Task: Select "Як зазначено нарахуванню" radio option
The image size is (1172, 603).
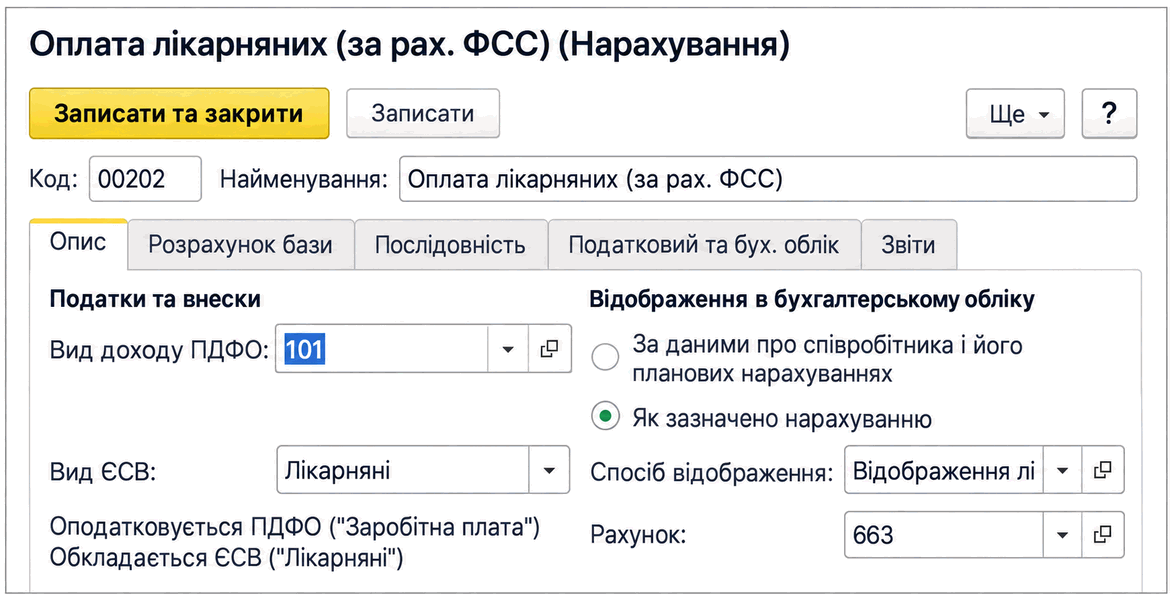Action: [x=605, y=417]
